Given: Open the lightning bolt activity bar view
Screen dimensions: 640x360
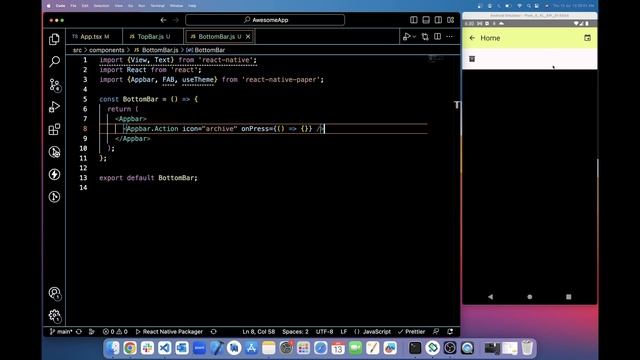Looking at the screenshot, I should [x=54, y=174].
